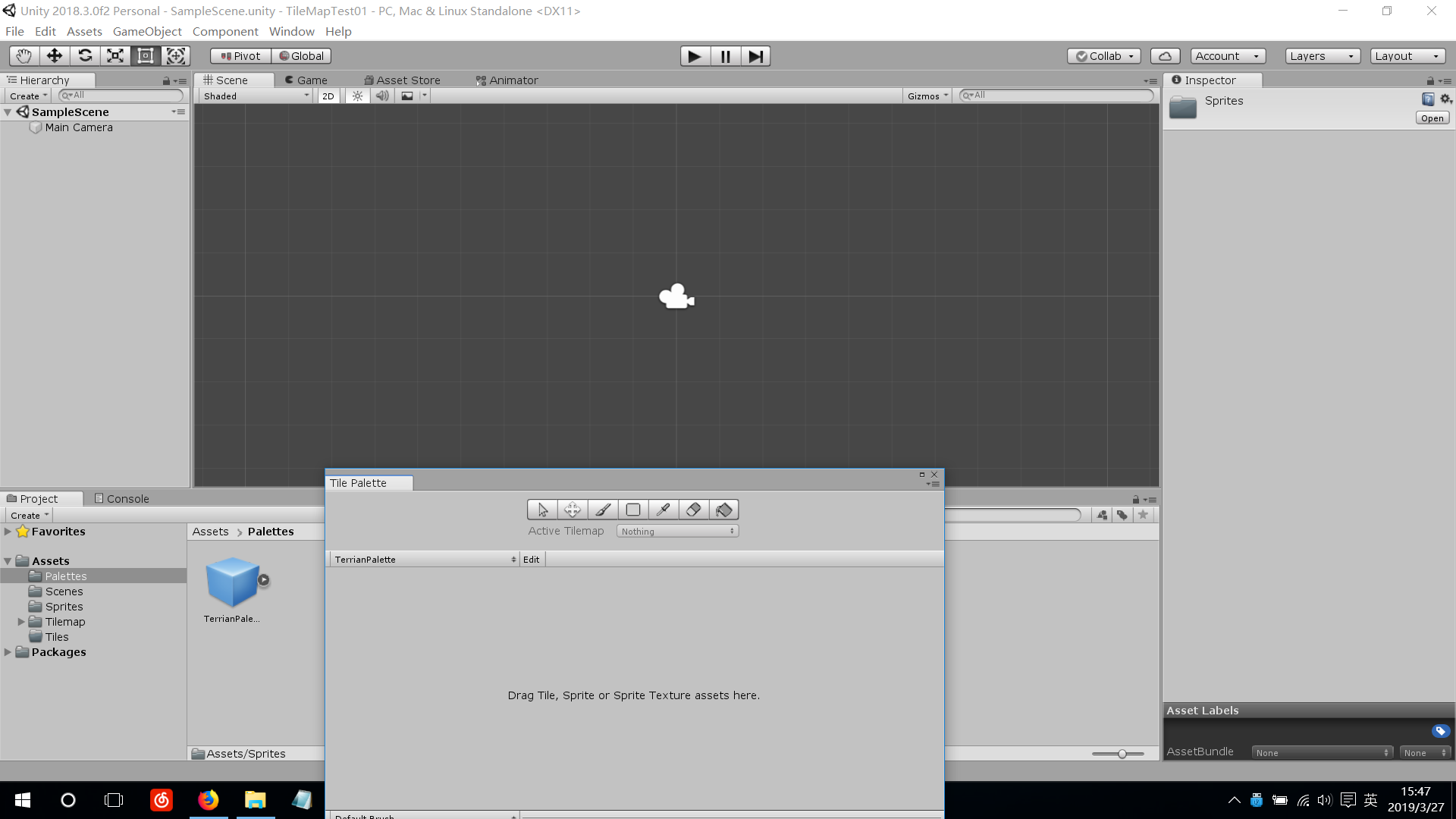Select the Rect transform tool
Image resolution: width=1456 pixels, height=819 pixels.
point(146,56)
